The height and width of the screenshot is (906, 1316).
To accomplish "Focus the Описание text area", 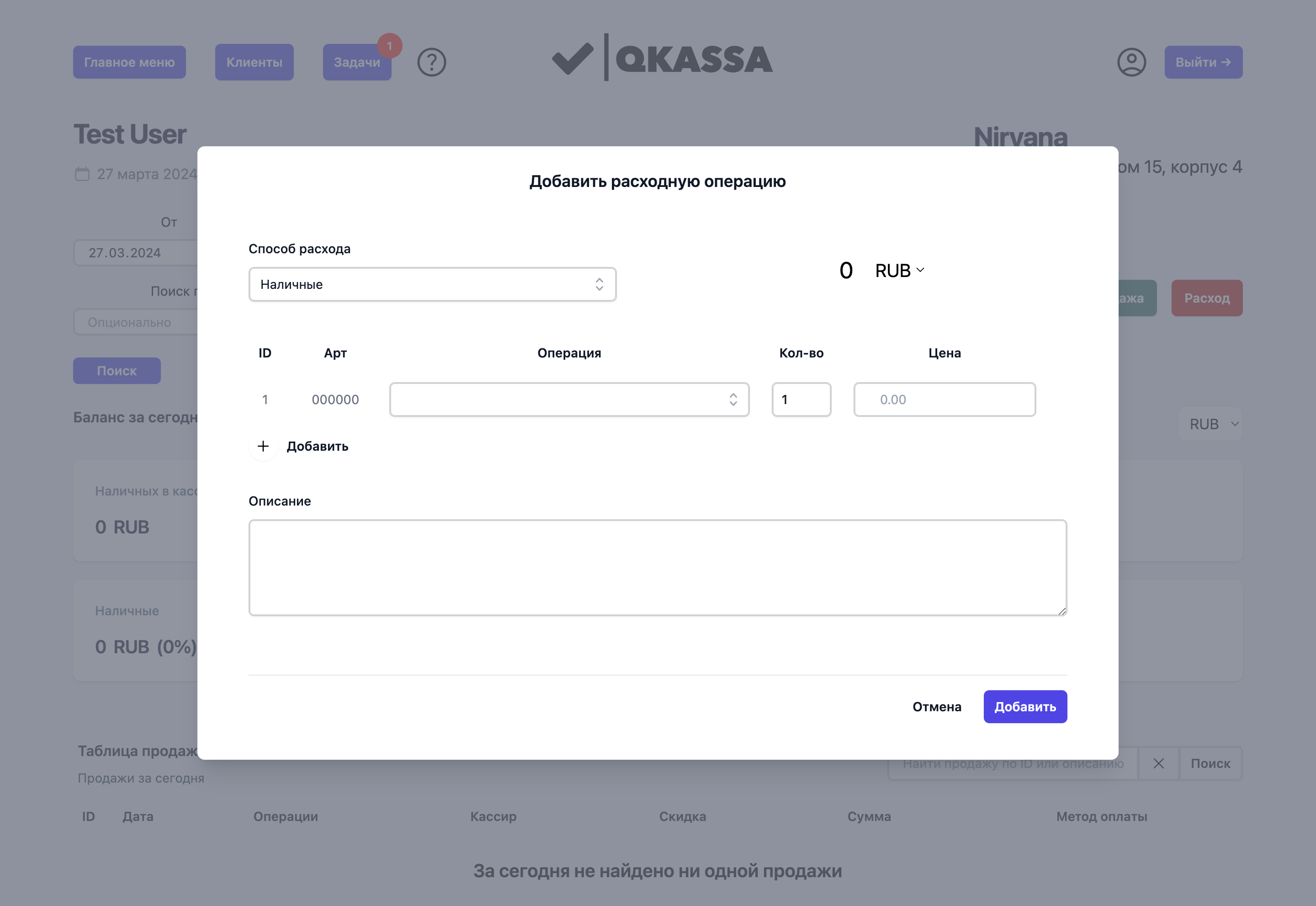I will (658, 568).
